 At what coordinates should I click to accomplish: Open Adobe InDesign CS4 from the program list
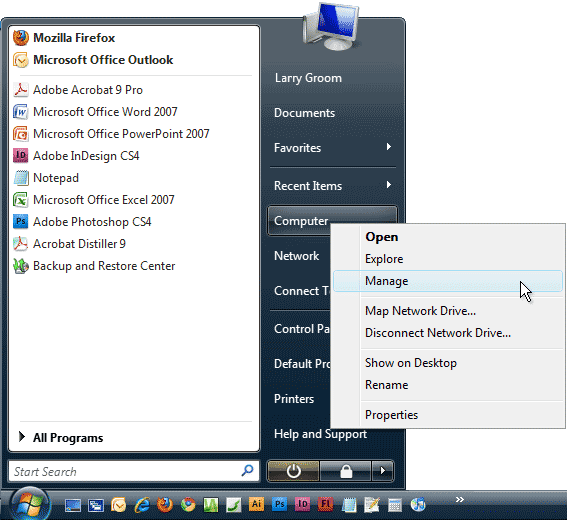pyautogui.click(x=76, y=156)
